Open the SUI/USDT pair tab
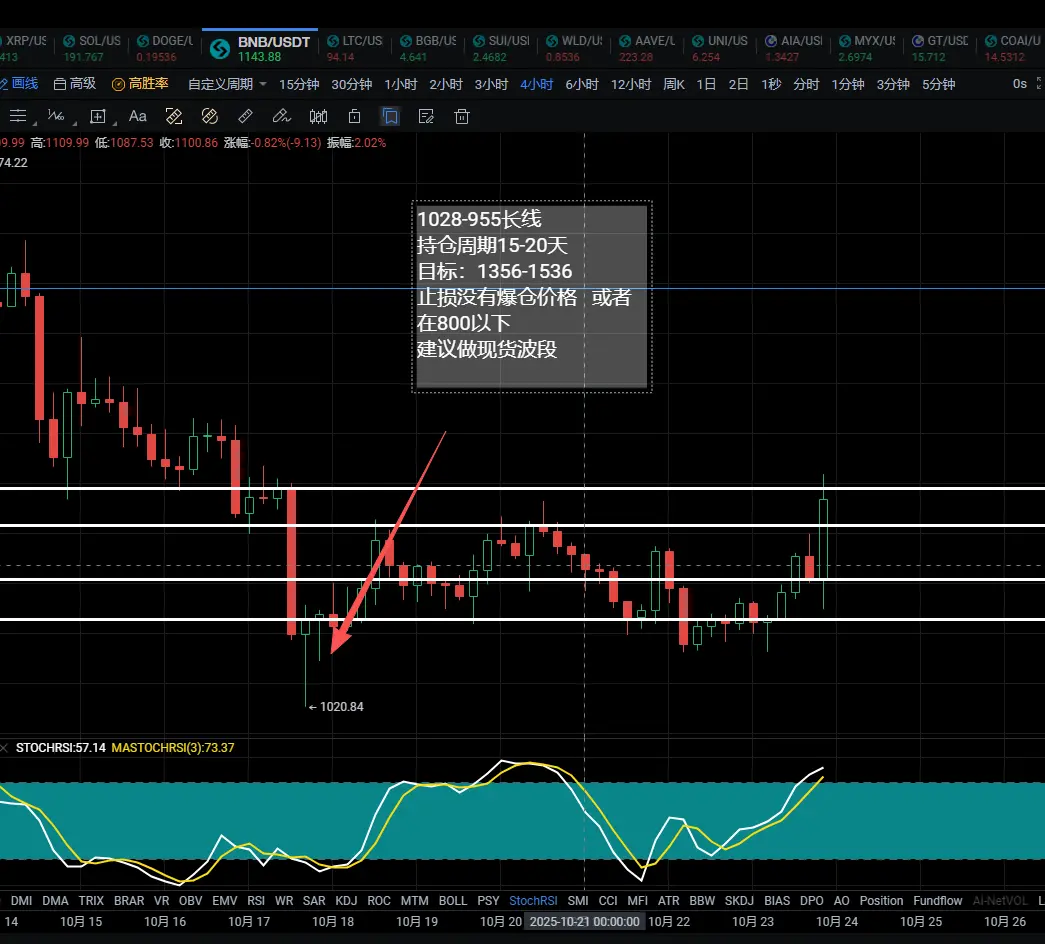This screenshot has width=1045, height=944. pos(501,48)
